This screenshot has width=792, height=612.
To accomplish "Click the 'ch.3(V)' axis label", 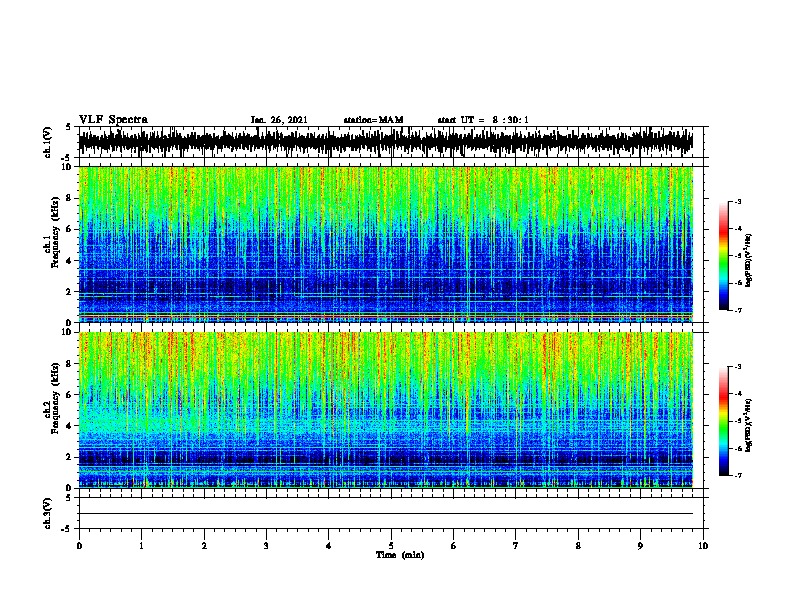I will 47,513.
